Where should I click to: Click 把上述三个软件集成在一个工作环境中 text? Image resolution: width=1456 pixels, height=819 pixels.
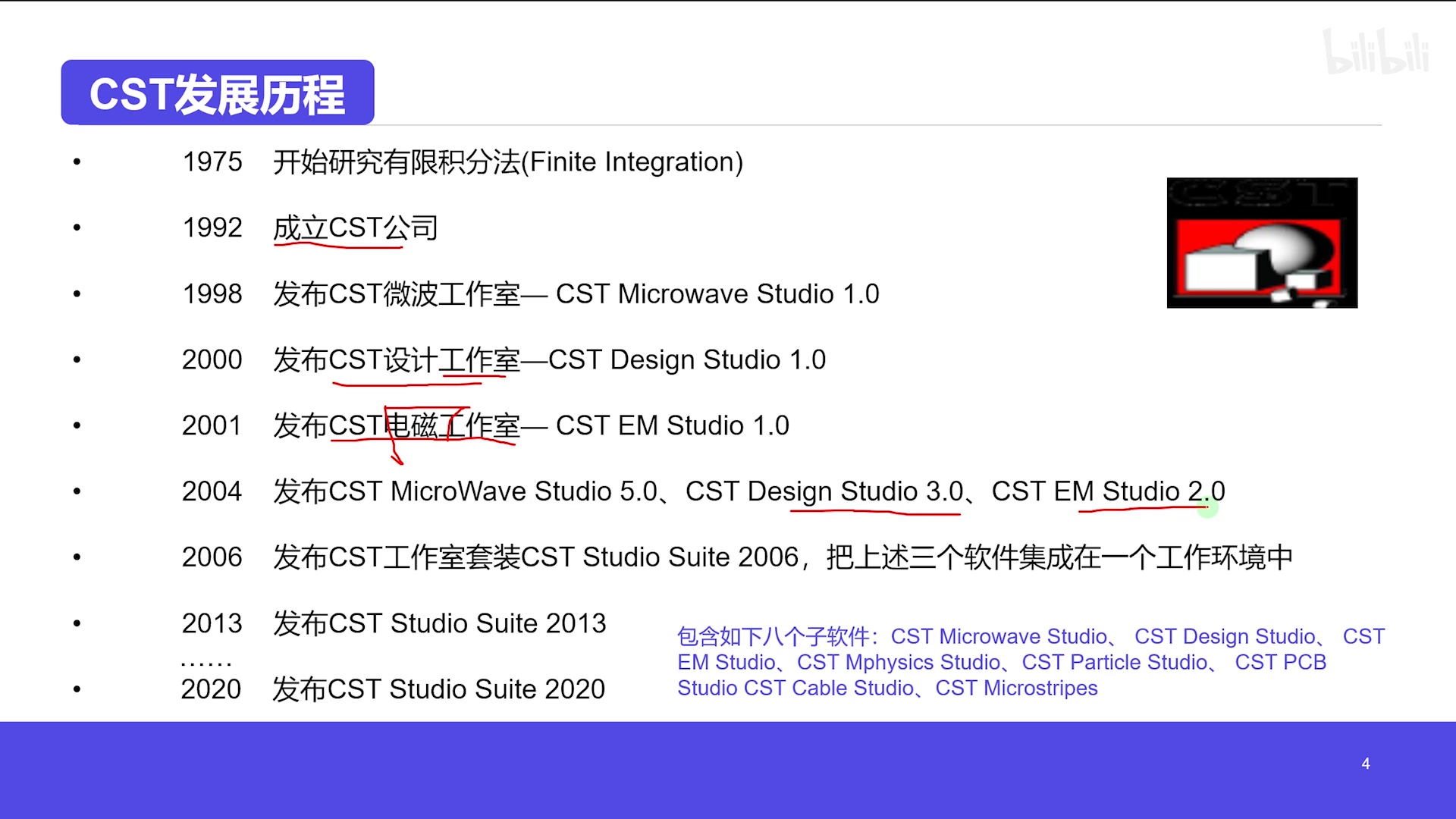click(x=1059, y=557)
